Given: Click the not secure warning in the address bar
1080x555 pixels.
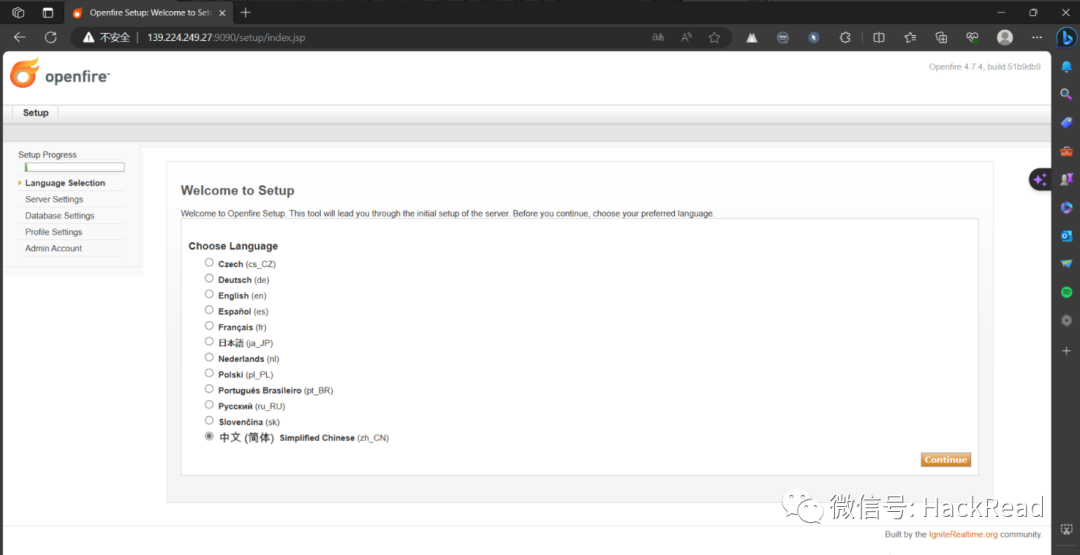Looking at the screenshot, I should pyautogui.click(x=107, y=37).
